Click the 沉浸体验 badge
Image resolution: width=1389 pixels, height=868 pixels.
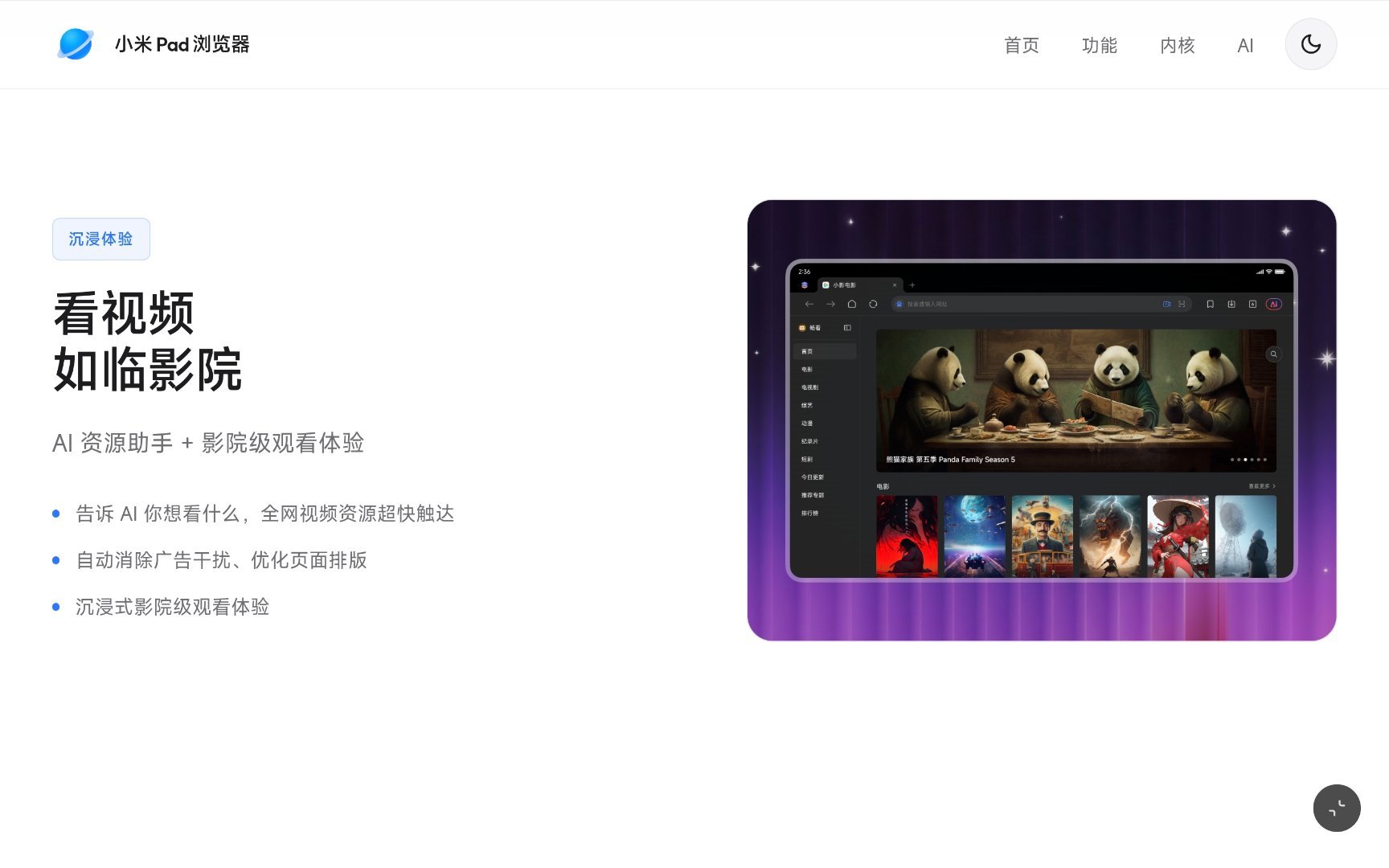[x=101, y=239]
